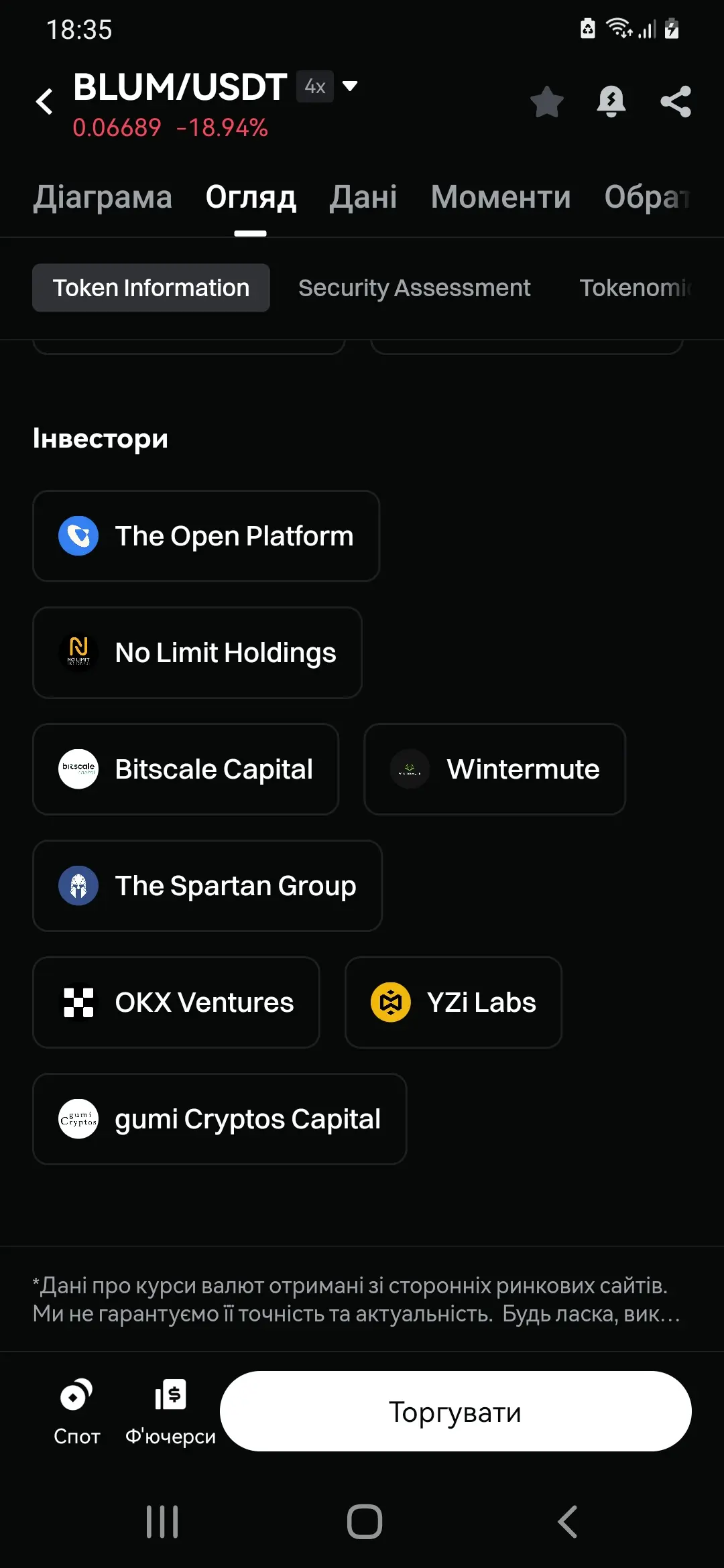
Task: Tap the OKX Ventures logo icon
Action: point(78,1002)
